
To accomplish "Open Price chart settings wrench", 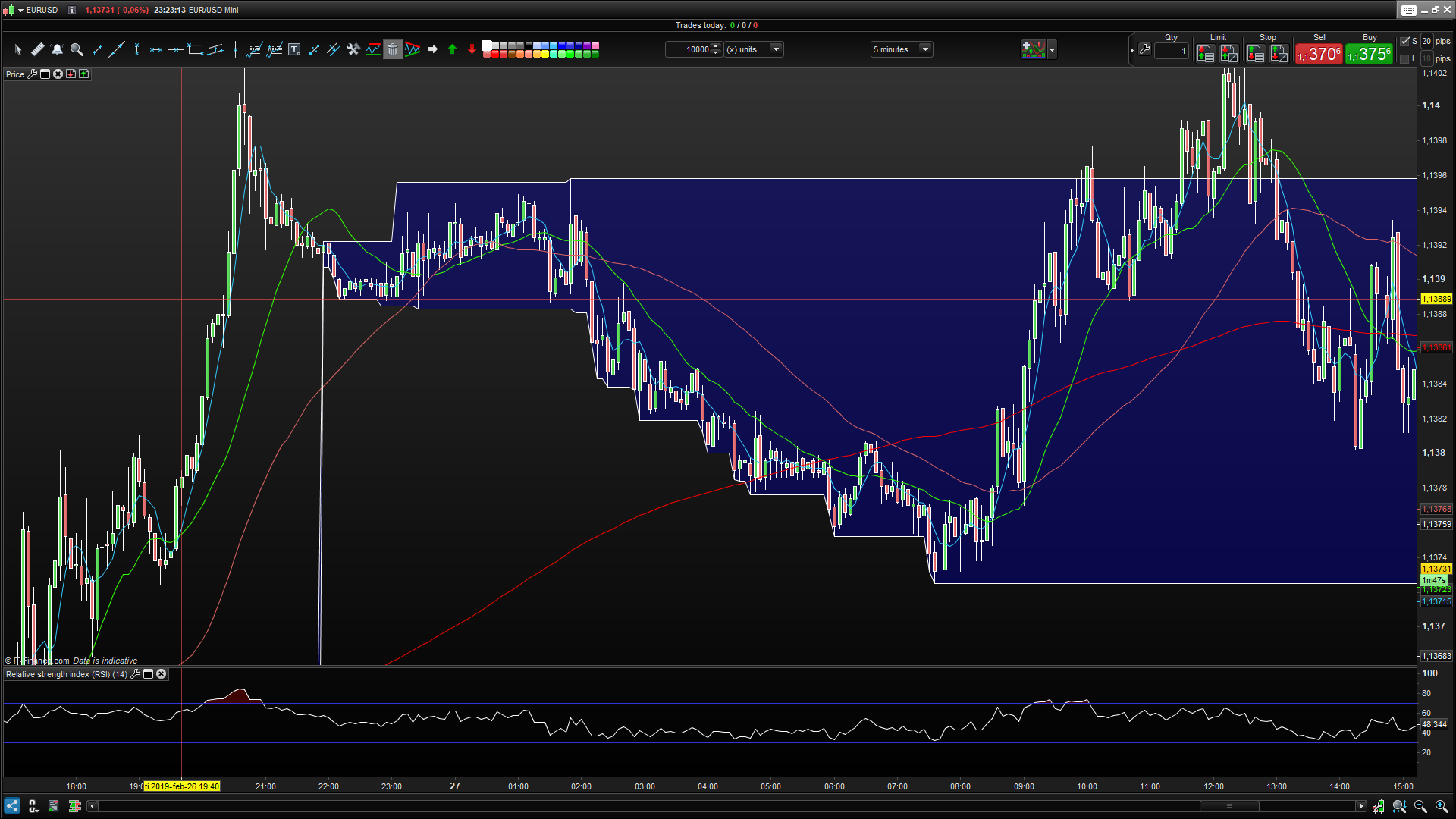I will coord(32,74).
